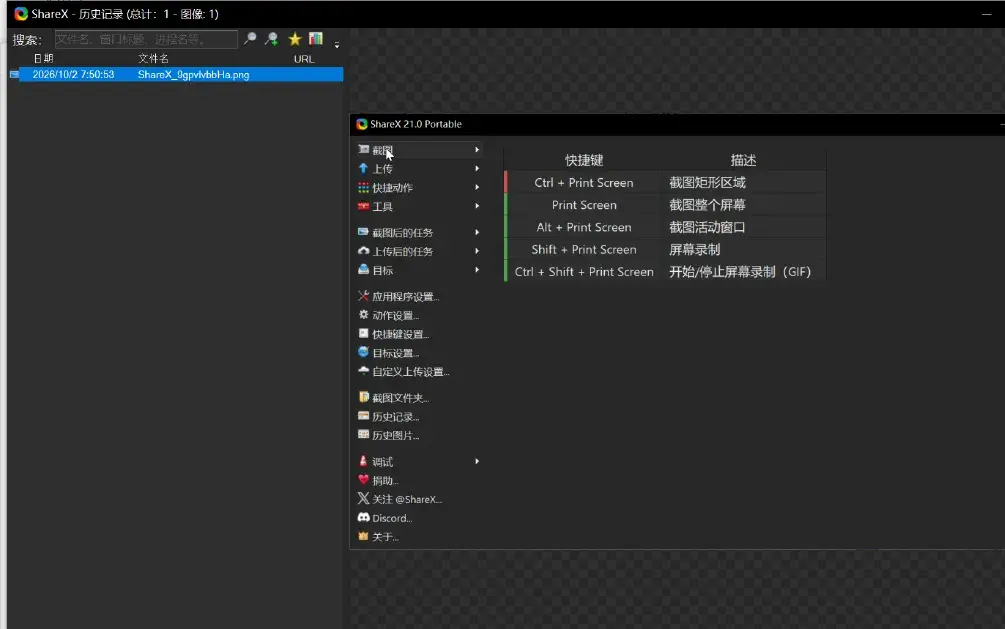Open 目标设置 destination settings

click(395, 353)
